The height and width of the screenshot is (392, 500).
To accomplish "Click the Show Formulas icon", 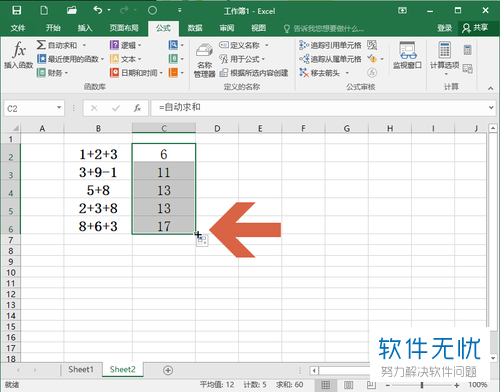I will pos(372,45).
